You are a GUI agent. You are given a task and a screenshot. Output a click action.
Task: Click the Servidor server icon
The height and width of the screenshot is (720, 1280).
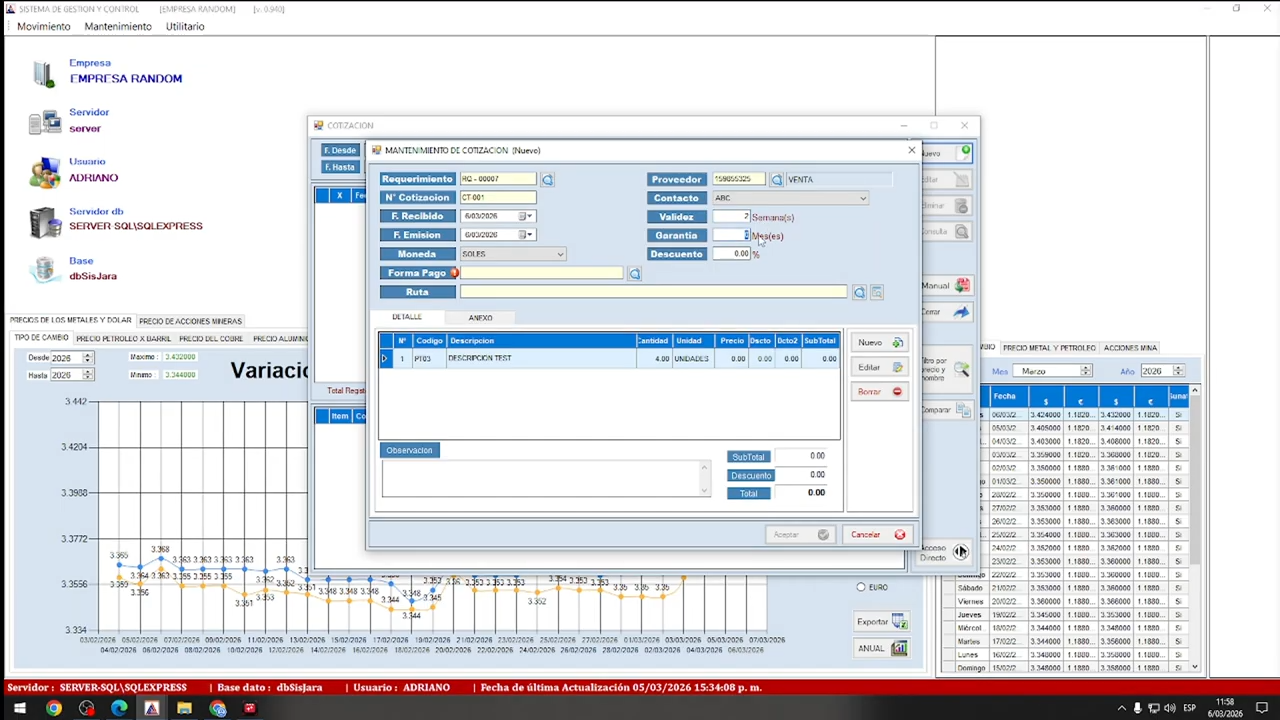[x=44, y=122]
